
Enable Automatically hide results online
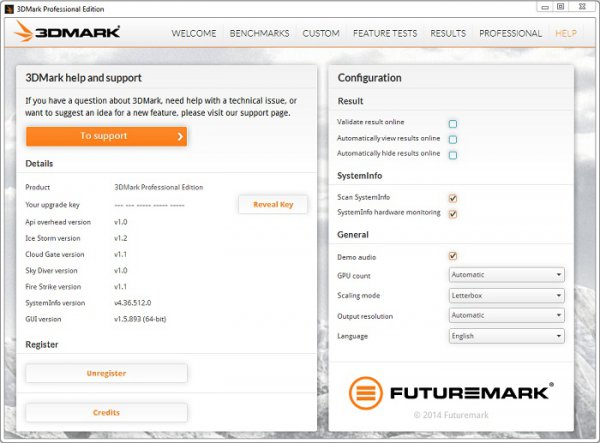[453, 155]
